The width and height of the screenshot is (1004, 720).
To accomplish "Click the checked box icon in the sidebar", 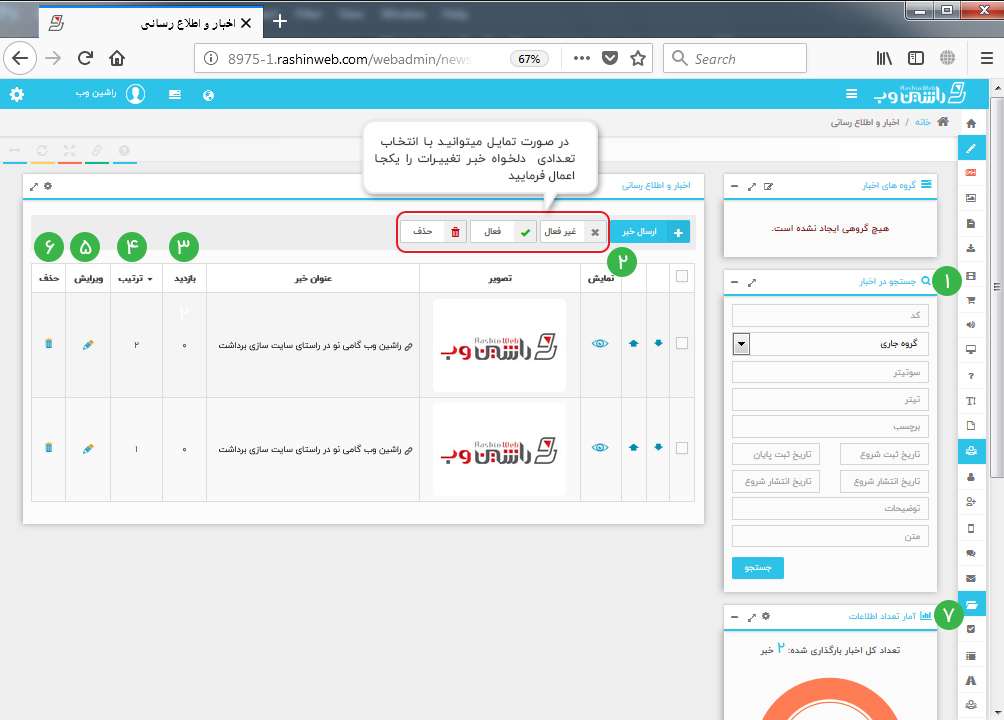I will [971, 629].
